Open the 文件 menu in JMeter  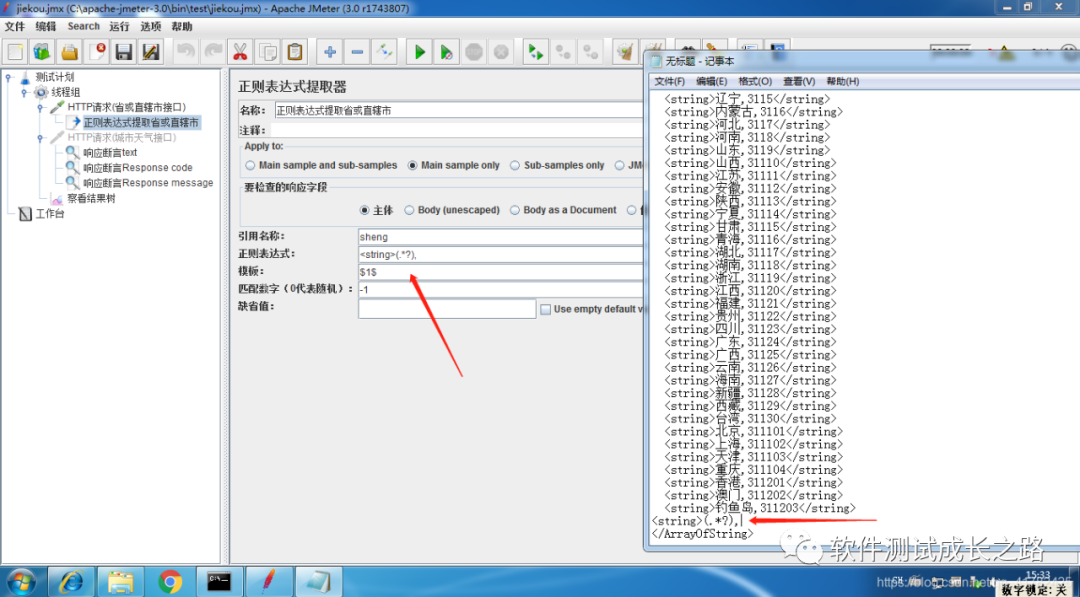pyautogui.click(x=14, y=27)
